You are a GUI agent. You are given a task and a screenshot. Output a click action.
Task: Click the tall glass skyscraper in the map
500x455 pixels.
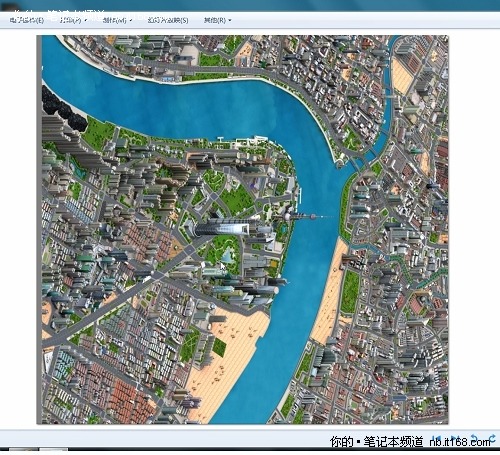222,229
